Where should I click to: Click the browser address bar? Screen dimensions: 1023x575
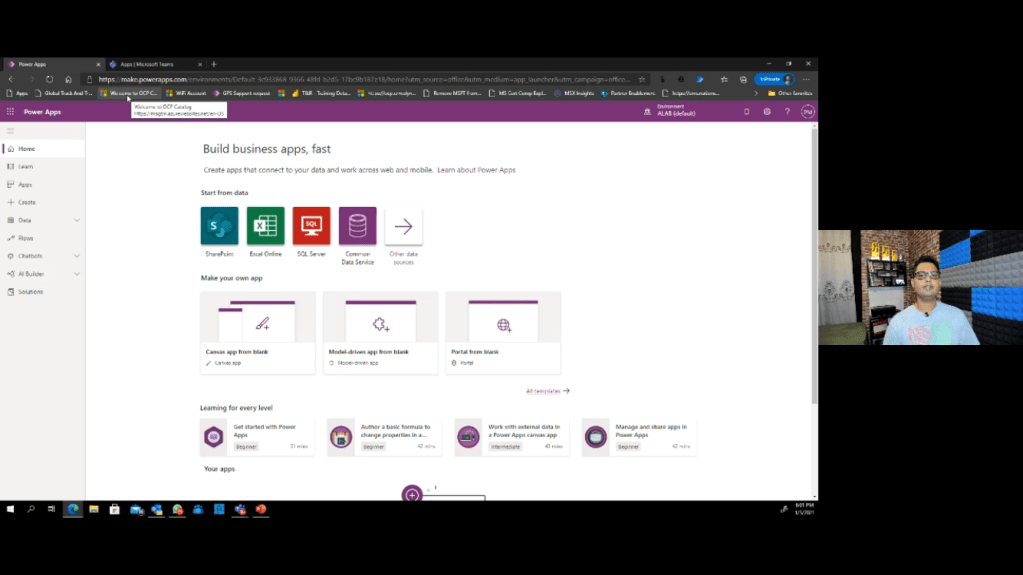pos(360,79)
